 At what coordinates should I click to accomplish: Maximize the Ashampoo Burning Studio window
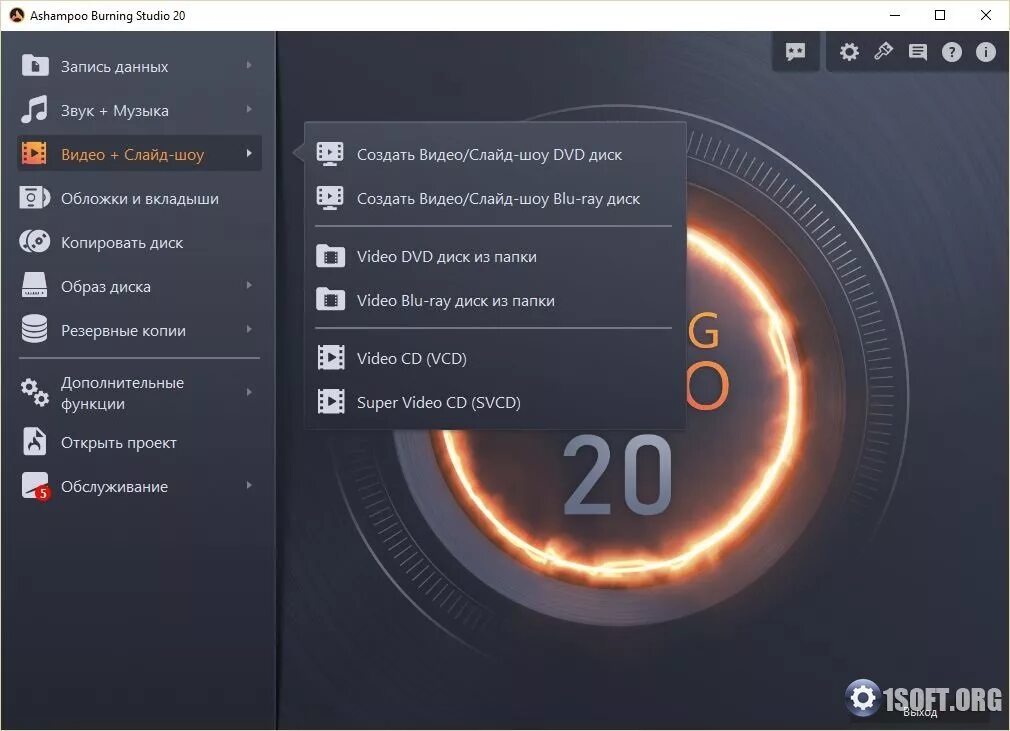pyautogui.click(x=940, y=15)
